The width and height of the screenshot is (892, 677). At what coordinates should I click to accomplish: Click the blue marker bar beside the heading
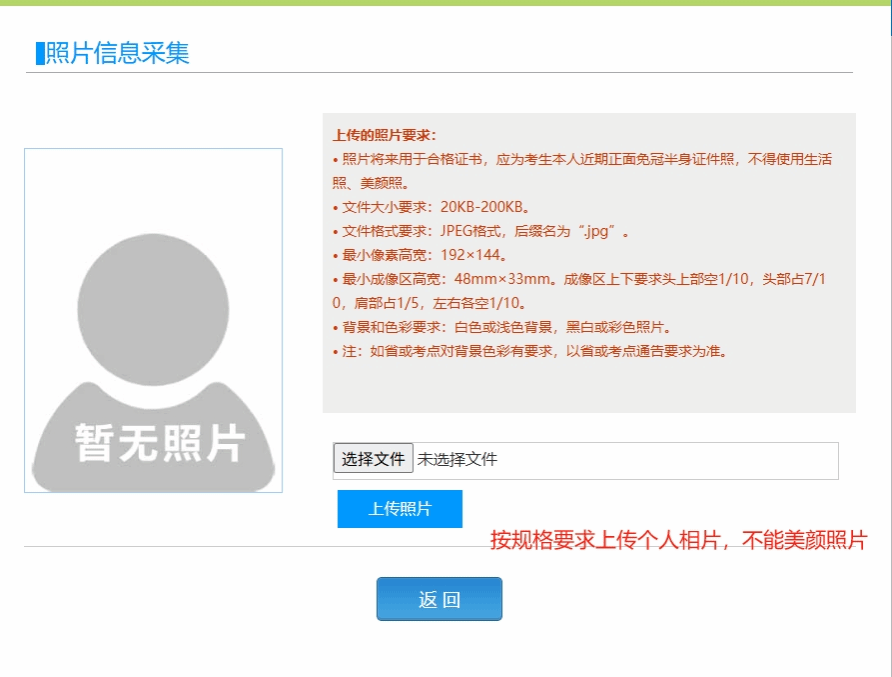click(x=40, y=54)
